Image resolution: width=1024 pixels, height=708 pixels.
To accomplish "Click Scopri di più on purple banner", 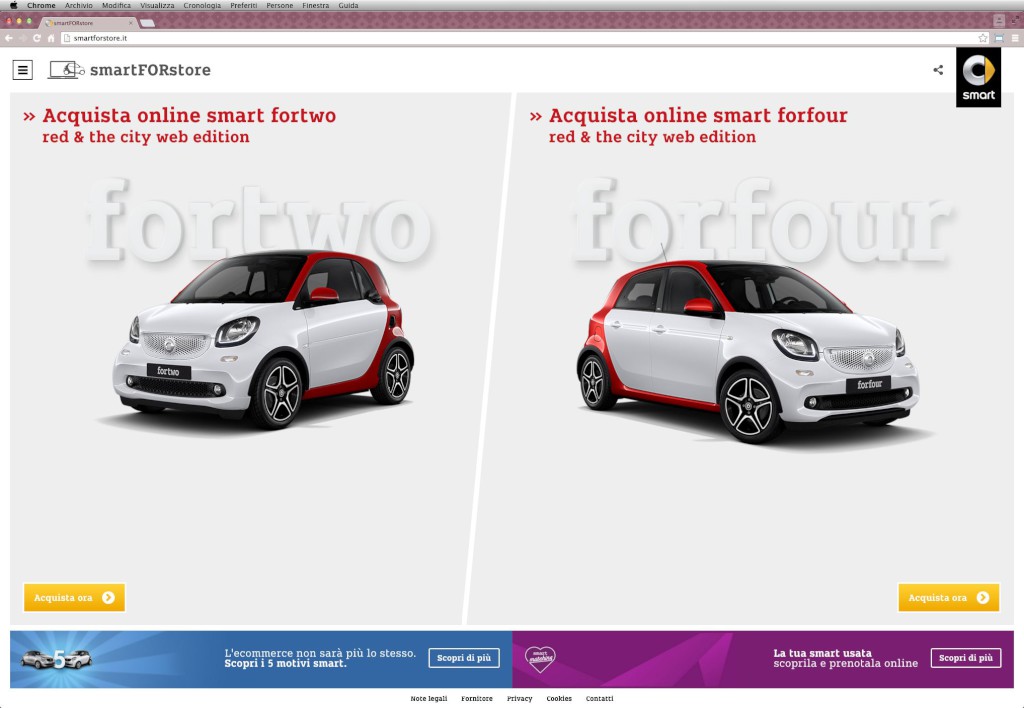I will [x=965, y=658].
